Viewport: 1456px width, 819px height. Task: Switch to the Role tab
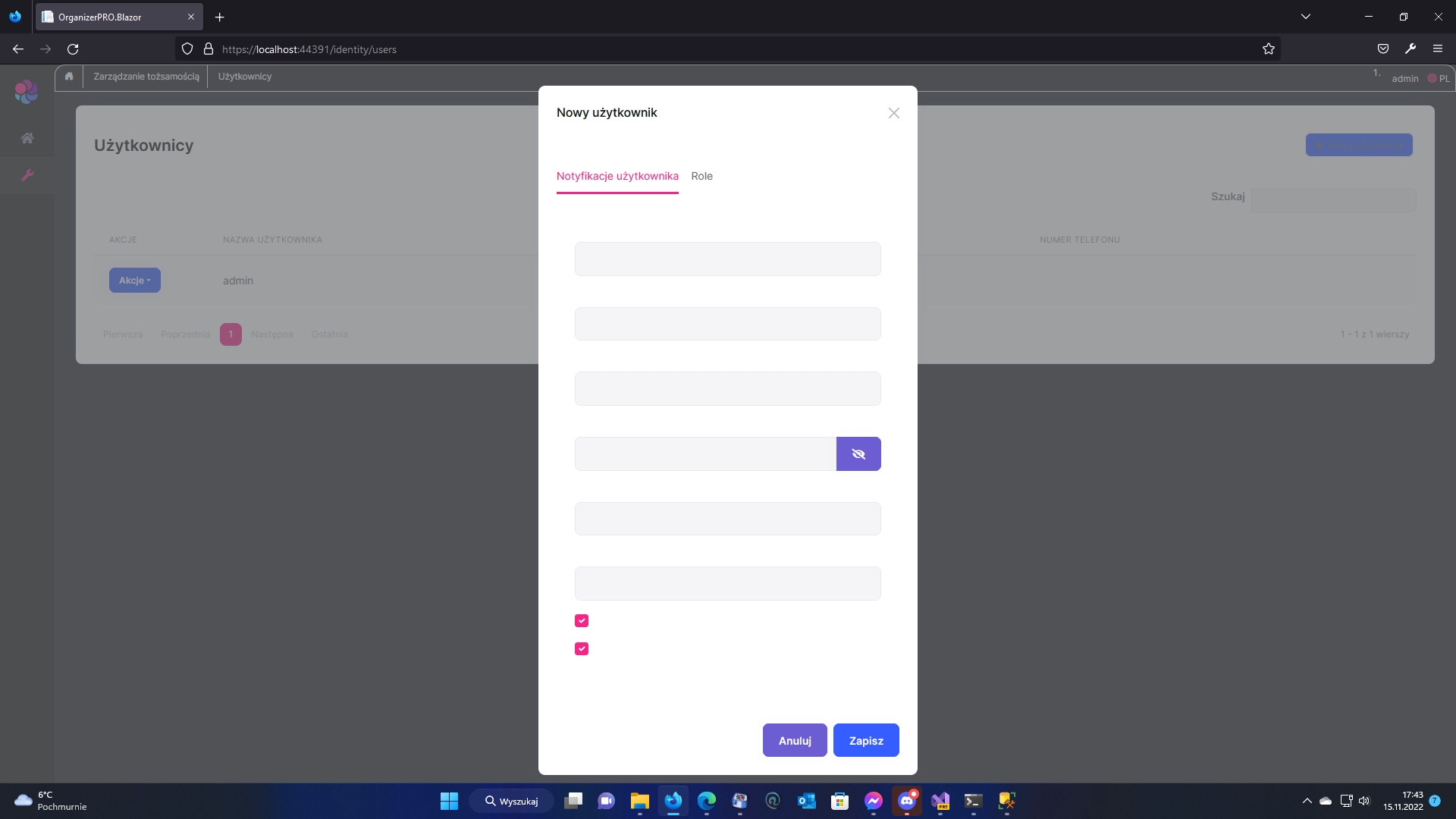pos(701,176)
